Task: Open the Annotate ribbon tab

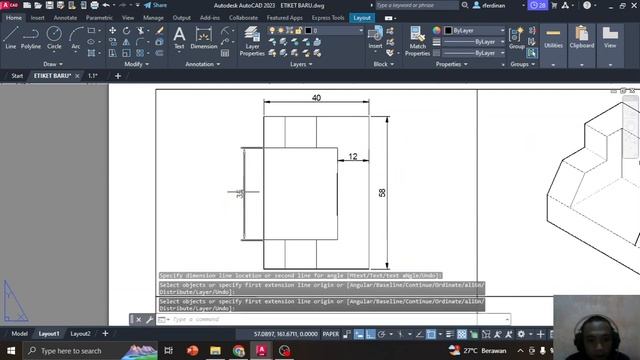Action: point(65,18)
